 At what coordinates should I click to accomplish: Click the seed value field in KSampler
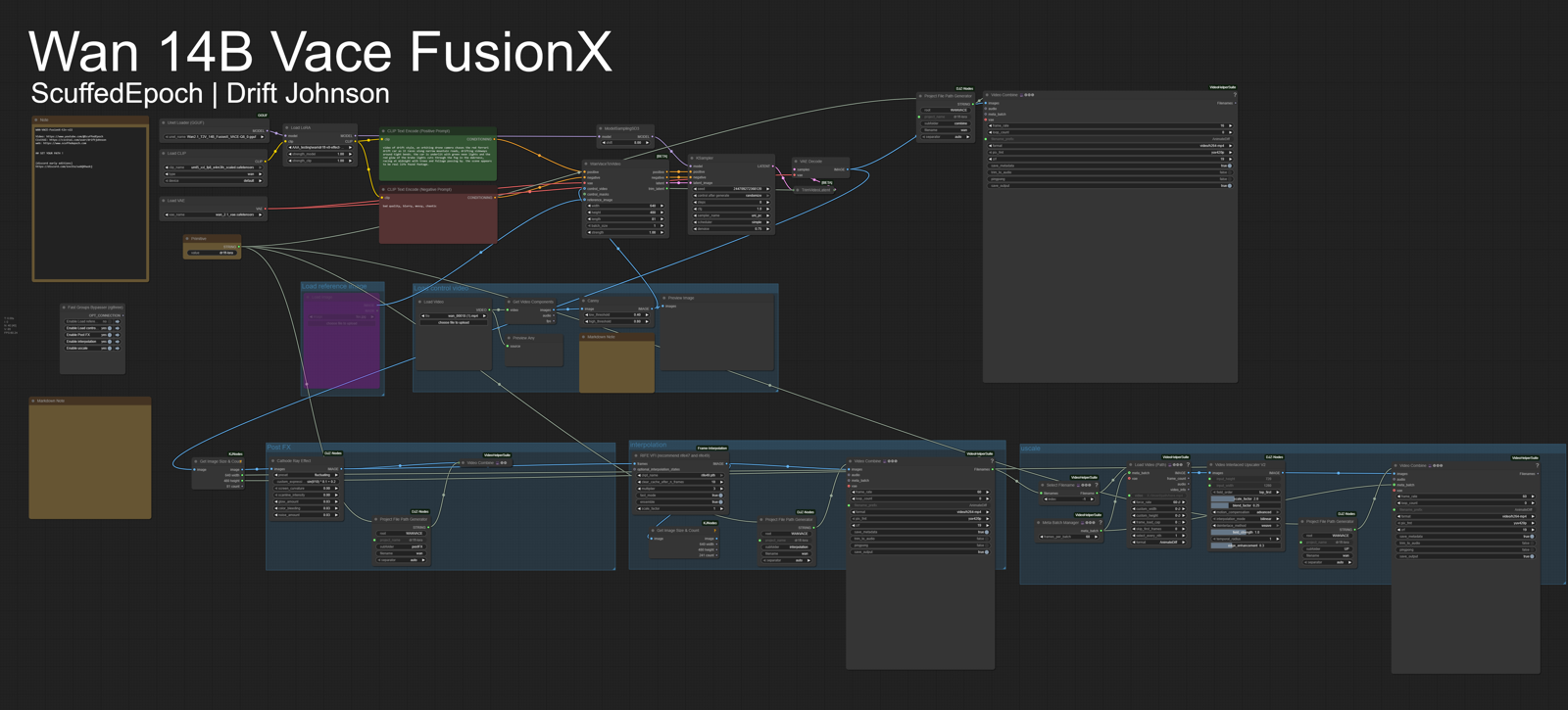pyautogui.click(x=731, y=189)
